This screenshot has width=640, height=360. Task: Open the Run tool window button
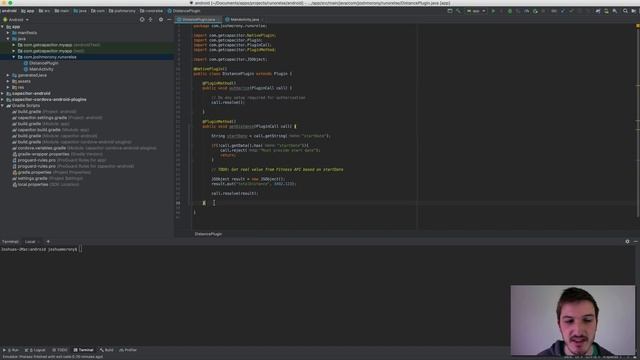[x=11, y=350]
